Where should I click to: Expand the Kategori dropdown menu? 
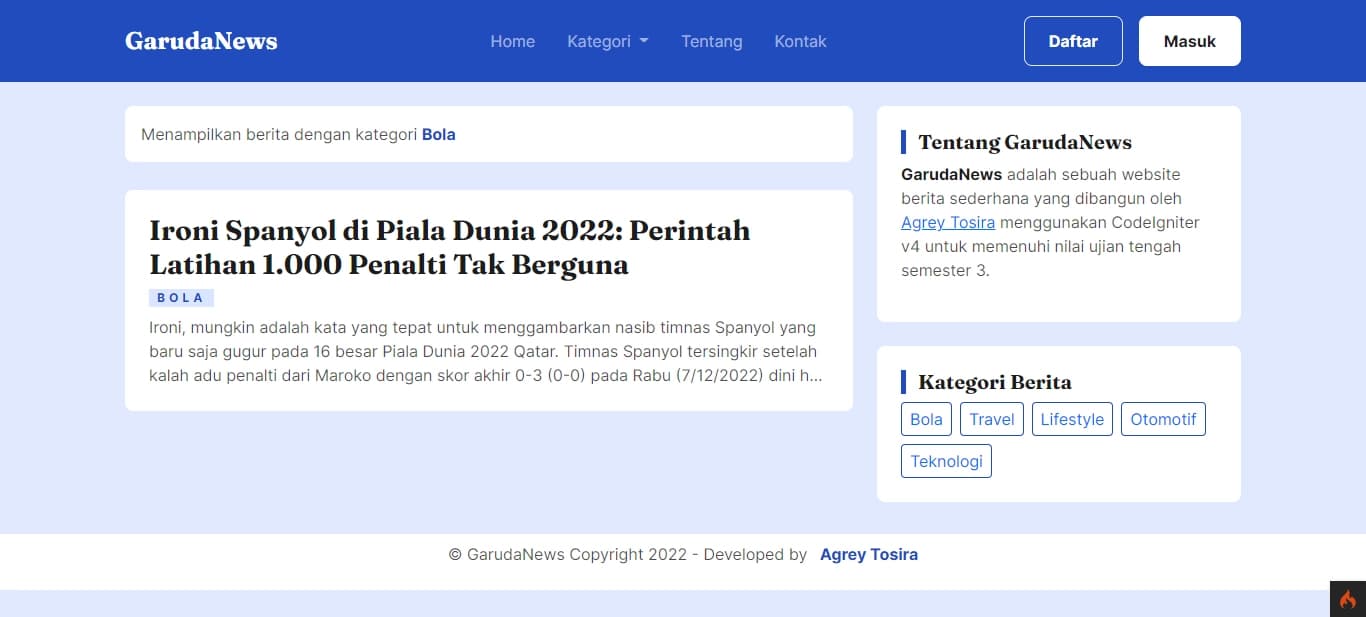click(x=607, y=41)
